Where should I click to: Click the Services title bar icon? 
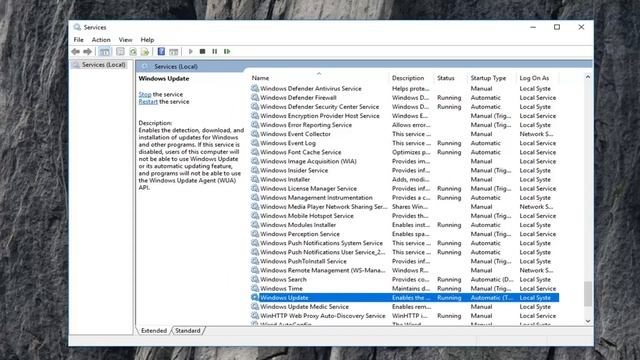pos(77,27)
